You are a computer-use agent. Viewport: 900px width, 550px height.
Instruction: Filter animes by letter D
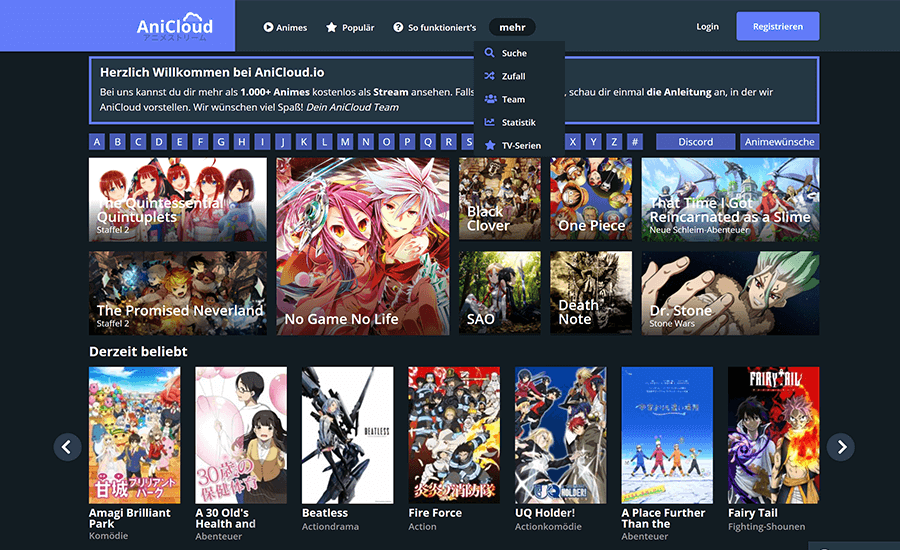coord(159,142)
